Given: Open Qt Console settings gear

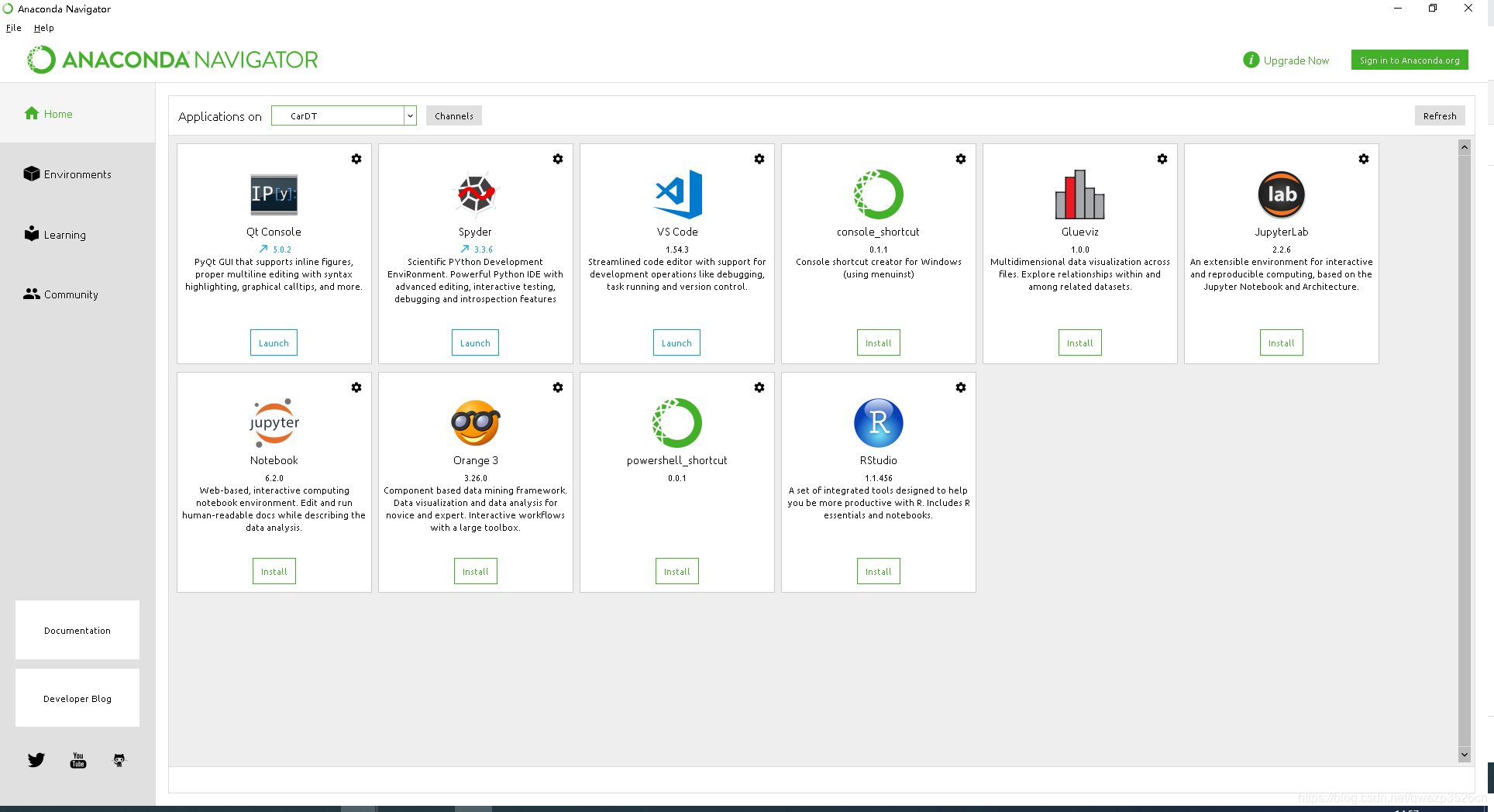Looking at the screenshot, I should tap(356, 159).
